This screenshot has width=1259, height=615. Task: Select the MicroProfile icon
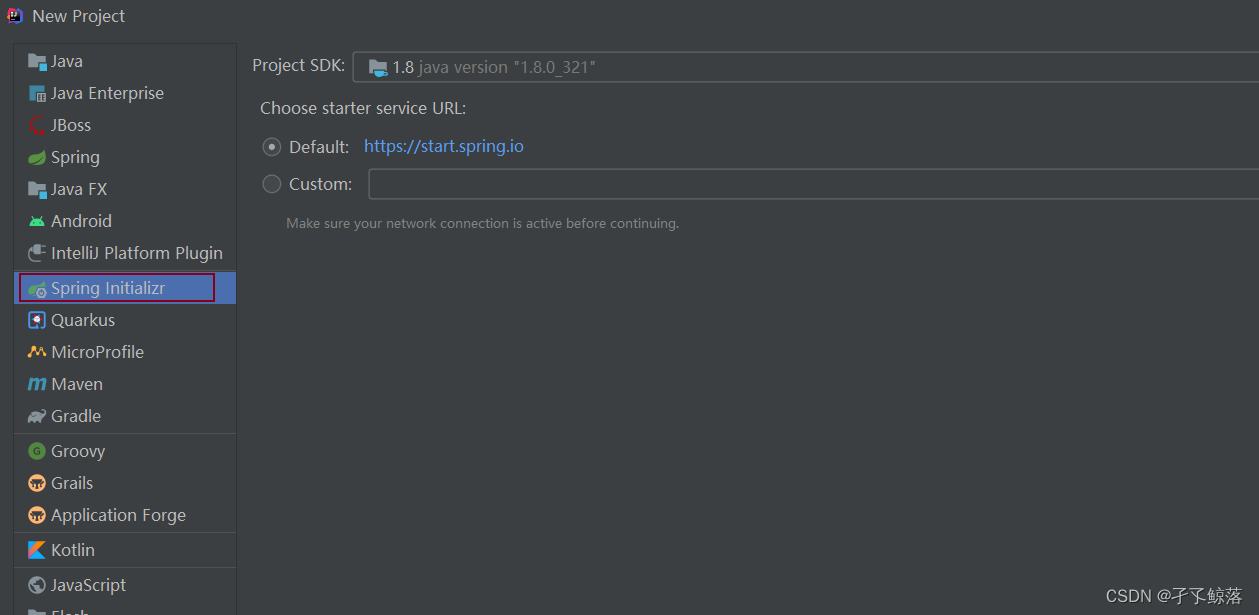[37, 352]
